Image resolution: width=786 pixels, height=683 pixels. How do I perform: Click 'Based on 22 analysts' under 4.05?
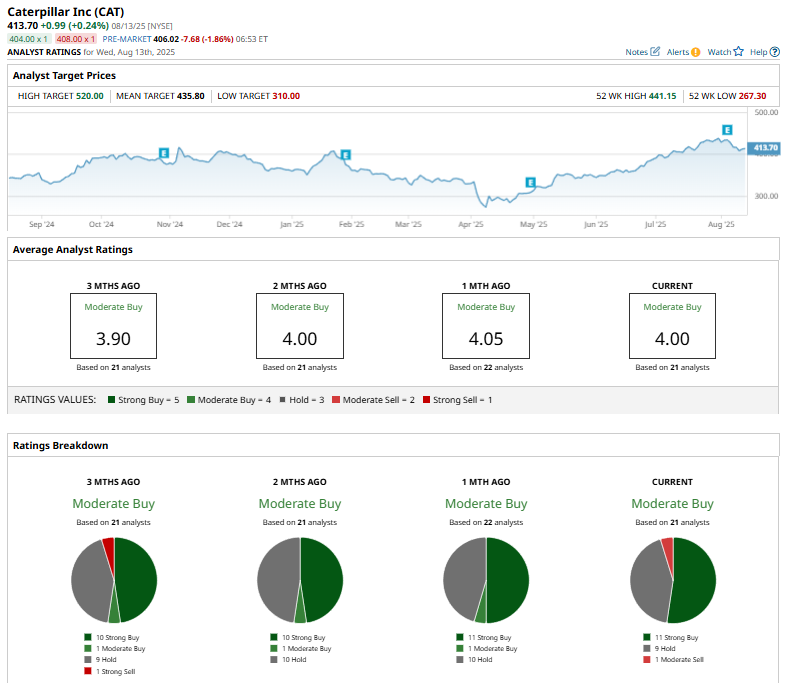(486, 367)
